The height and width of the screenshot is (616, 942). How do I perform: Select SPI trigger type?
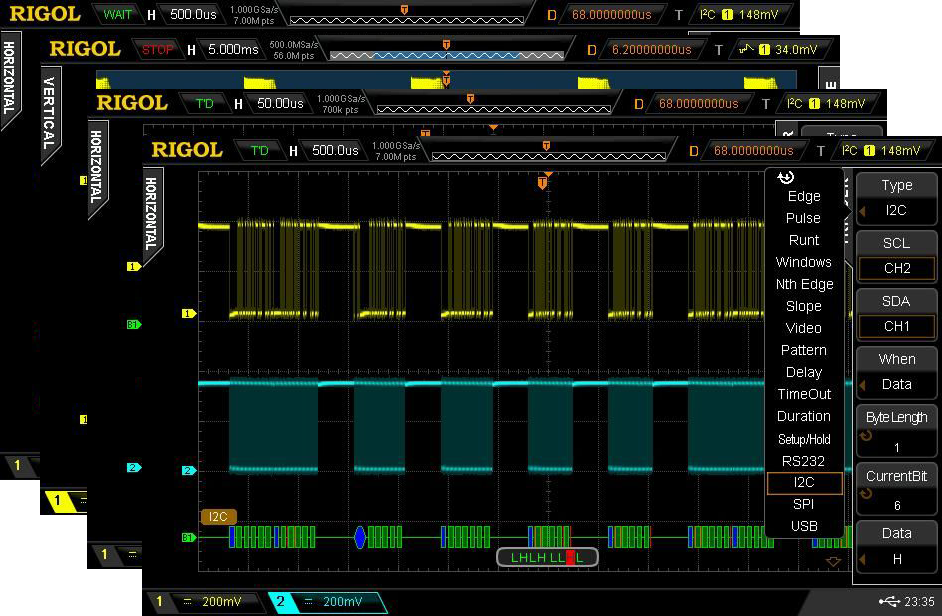[x=804, y=504]
